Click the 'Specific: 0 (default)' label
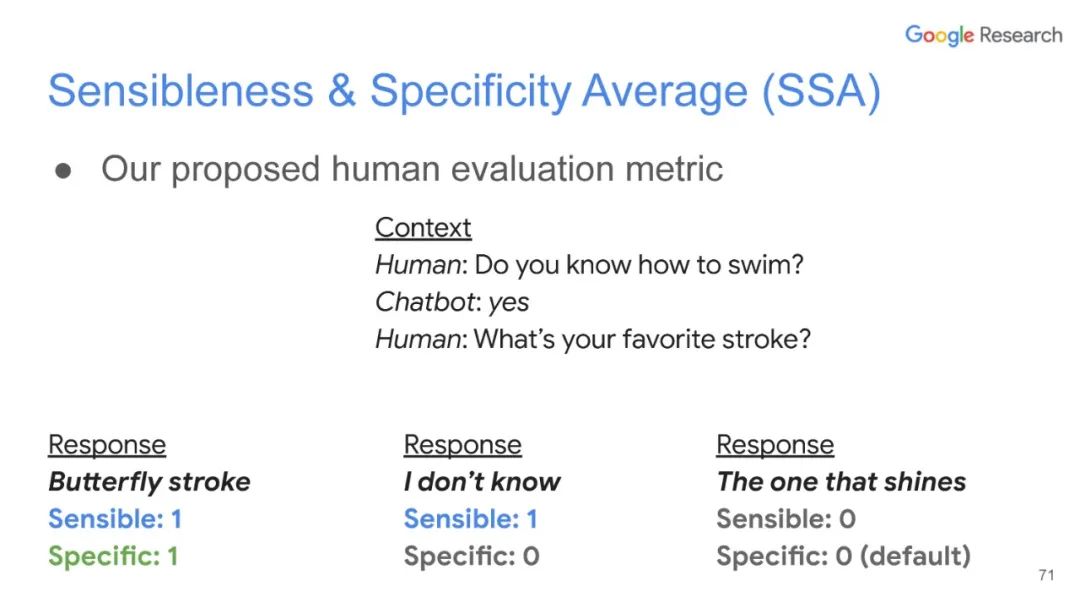The width and height of the screenshot is (1080, 608). pyautogui.click(x=843, y=556)
